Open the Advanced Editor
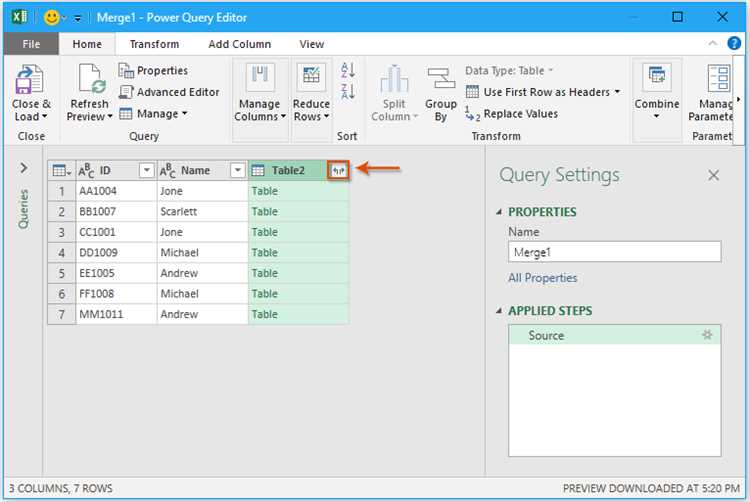This screenshot has width=750, height=502. point(169,92)
